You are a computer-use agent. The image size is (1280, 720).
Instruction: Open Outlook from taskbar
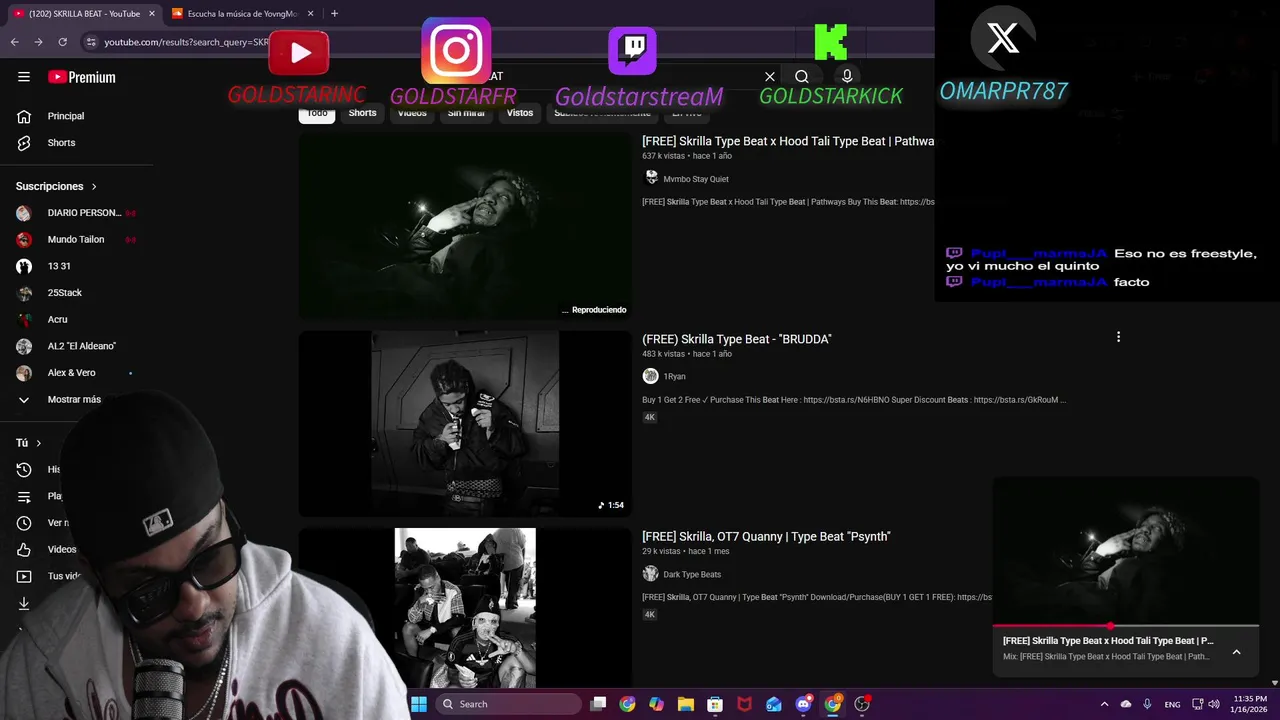[x=773, y=704]
